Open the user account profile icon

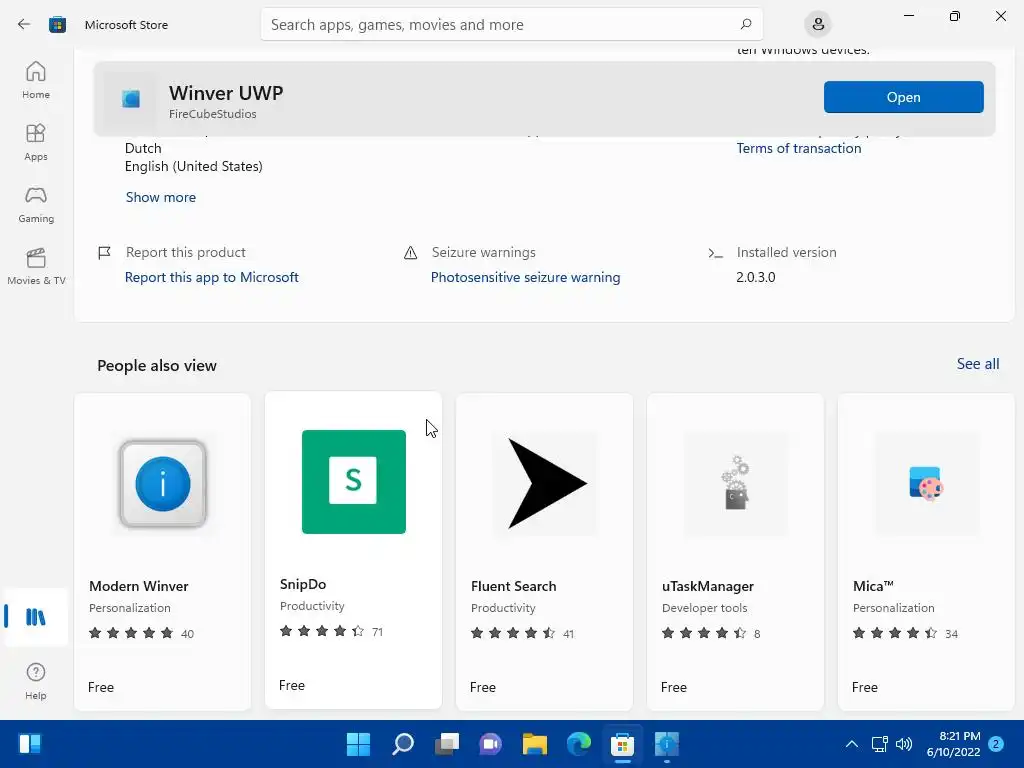818,25
